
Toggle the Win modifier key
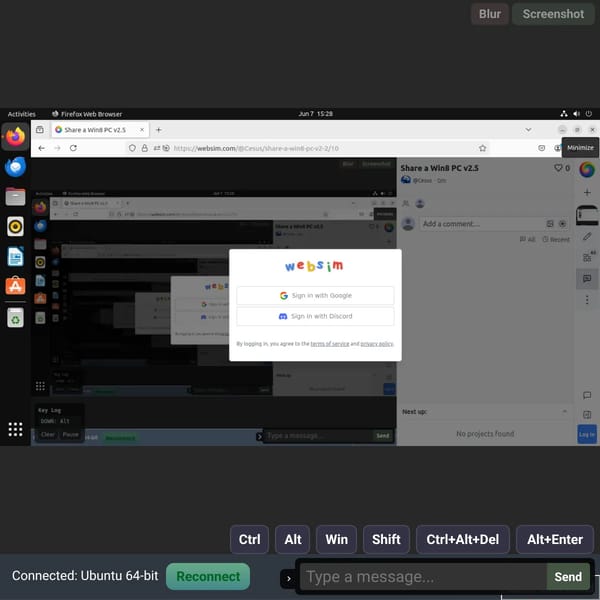click(336, 539)
